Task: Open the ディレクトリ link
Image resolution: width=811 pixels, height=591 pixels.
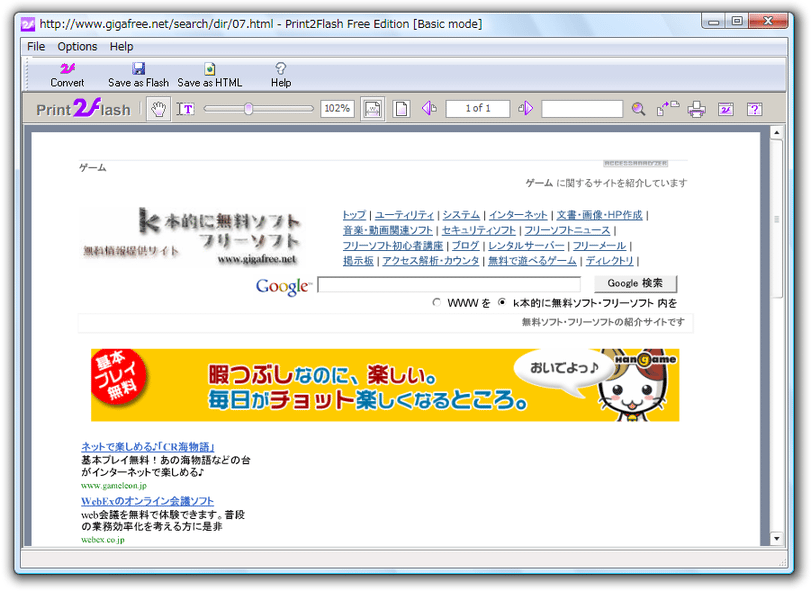Action: (x=609, y=261)
